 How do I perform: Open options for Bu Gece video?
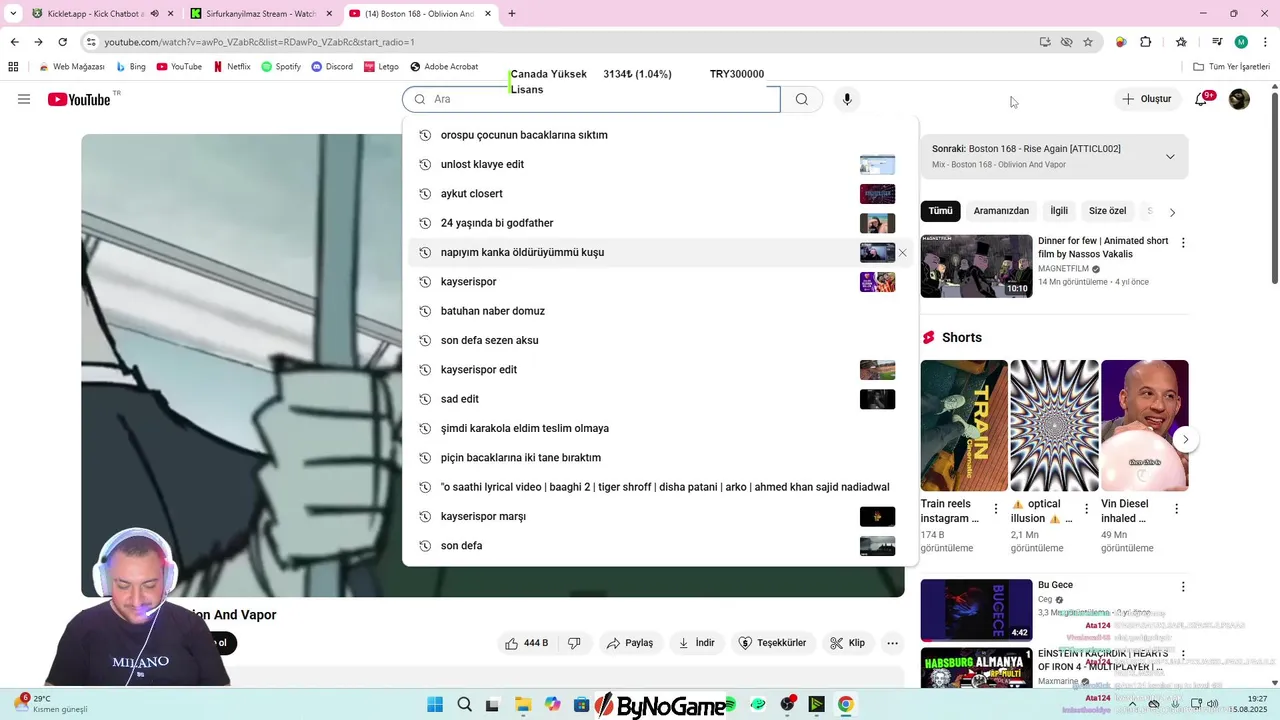pos(1183,587)
